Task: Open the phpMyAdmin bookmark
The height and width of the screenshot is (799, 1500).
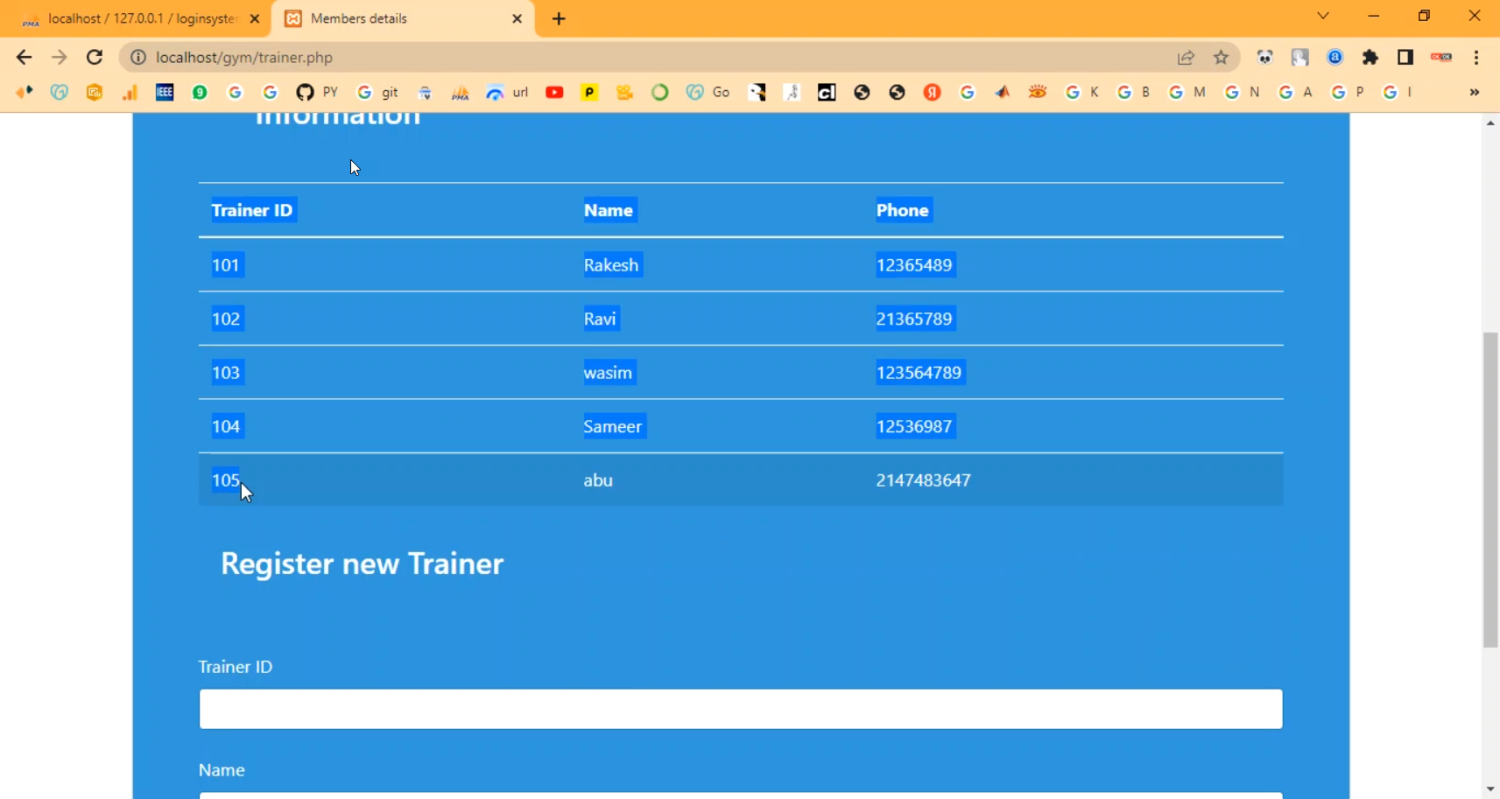Action: coord(460,92)
